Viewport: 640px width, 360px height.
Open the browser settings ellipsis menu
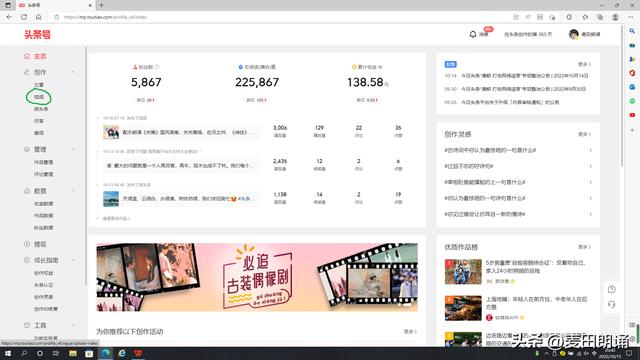coord(630,17)
